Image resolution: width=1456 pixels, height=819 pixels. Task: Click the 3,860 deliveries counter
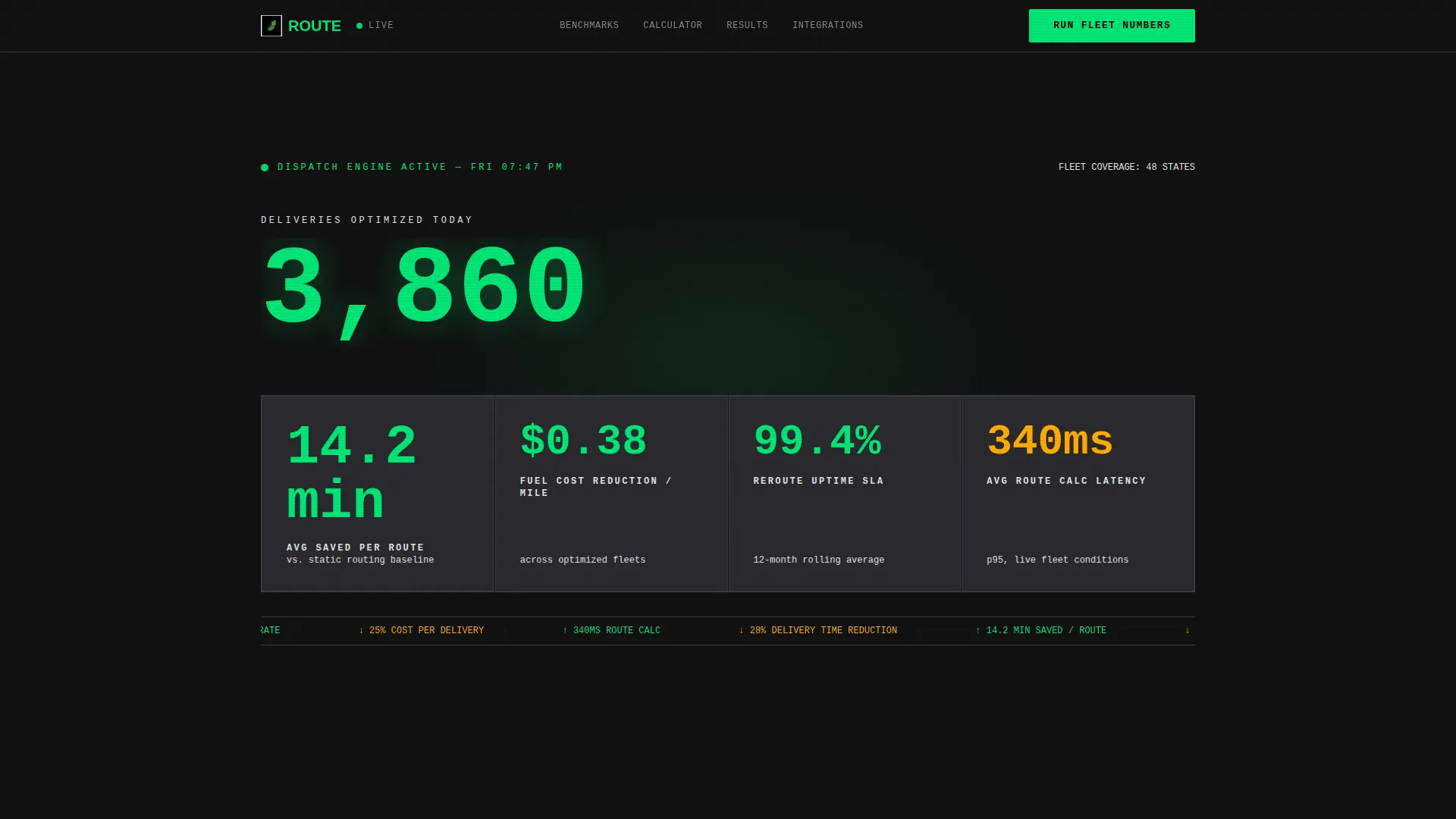[x=425, y=292]
